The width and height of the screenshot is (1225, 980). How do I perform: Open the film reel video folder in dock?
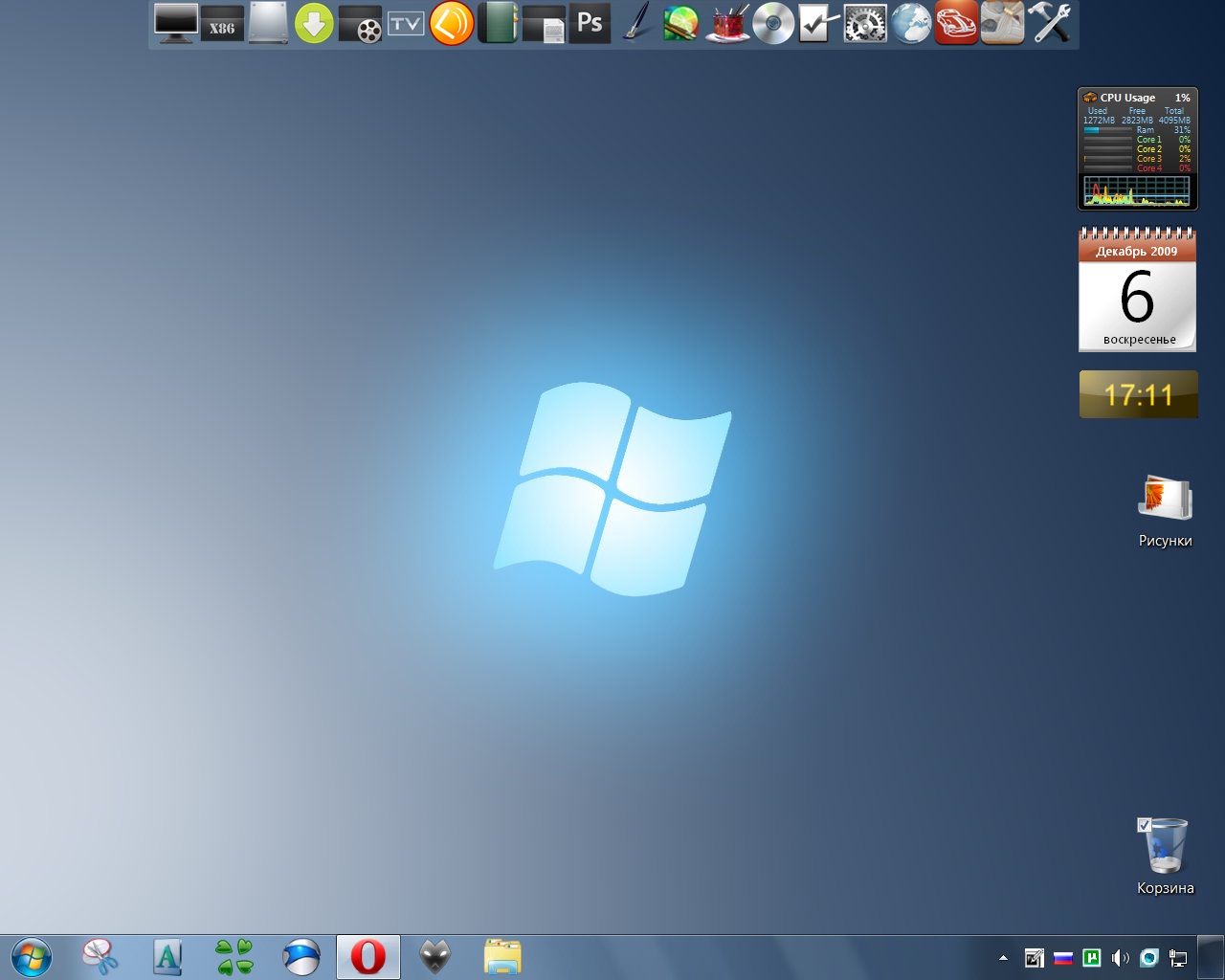[x=360, y=24]
